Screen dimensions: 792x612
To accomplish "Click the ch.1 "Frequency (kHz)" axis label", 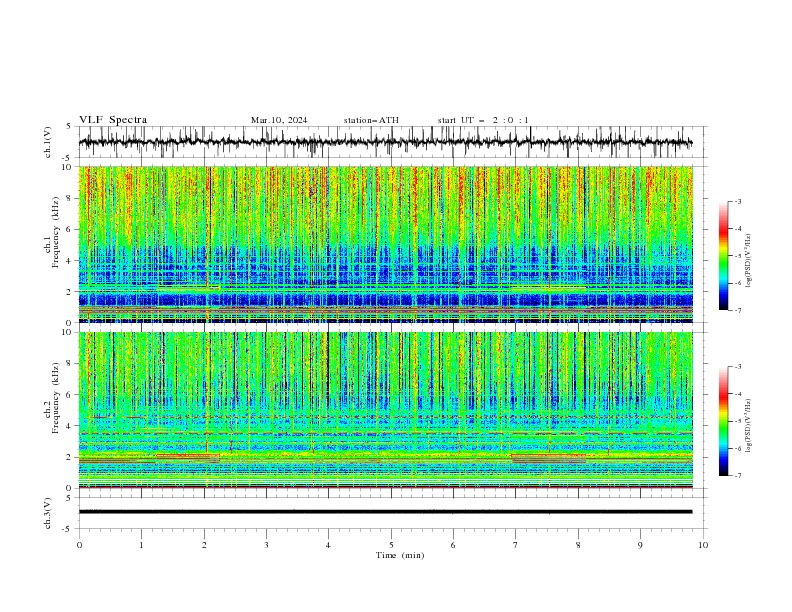I will pyautogui.click(x=55, y=233).
